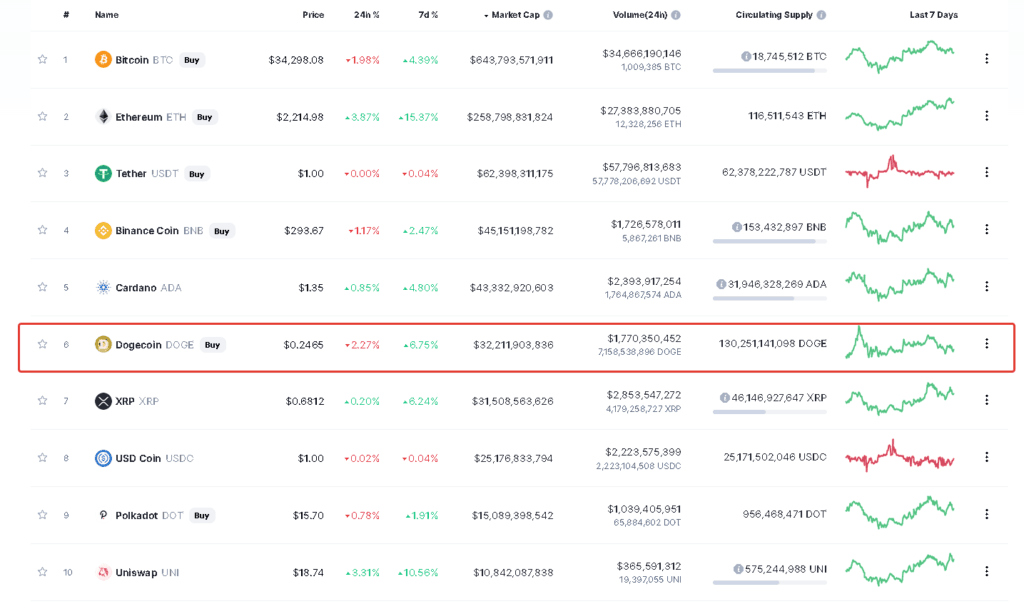Open the more options menu for Cardano

point(986,286)
